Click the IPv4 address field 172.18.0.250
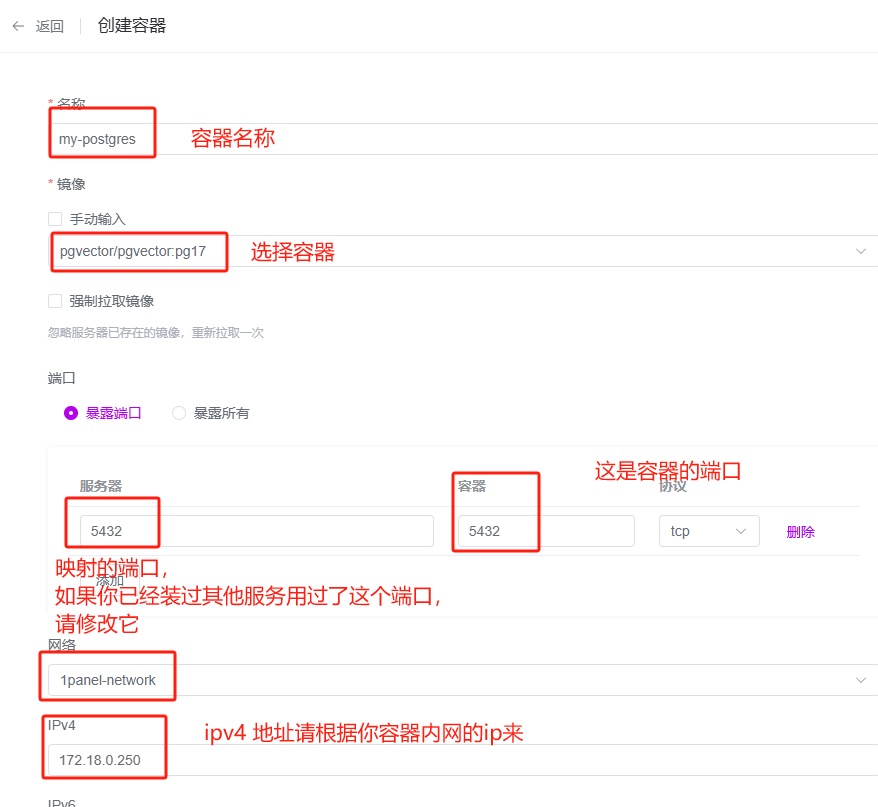This screenshot has width=878, height=807. (x=463, y=760)
